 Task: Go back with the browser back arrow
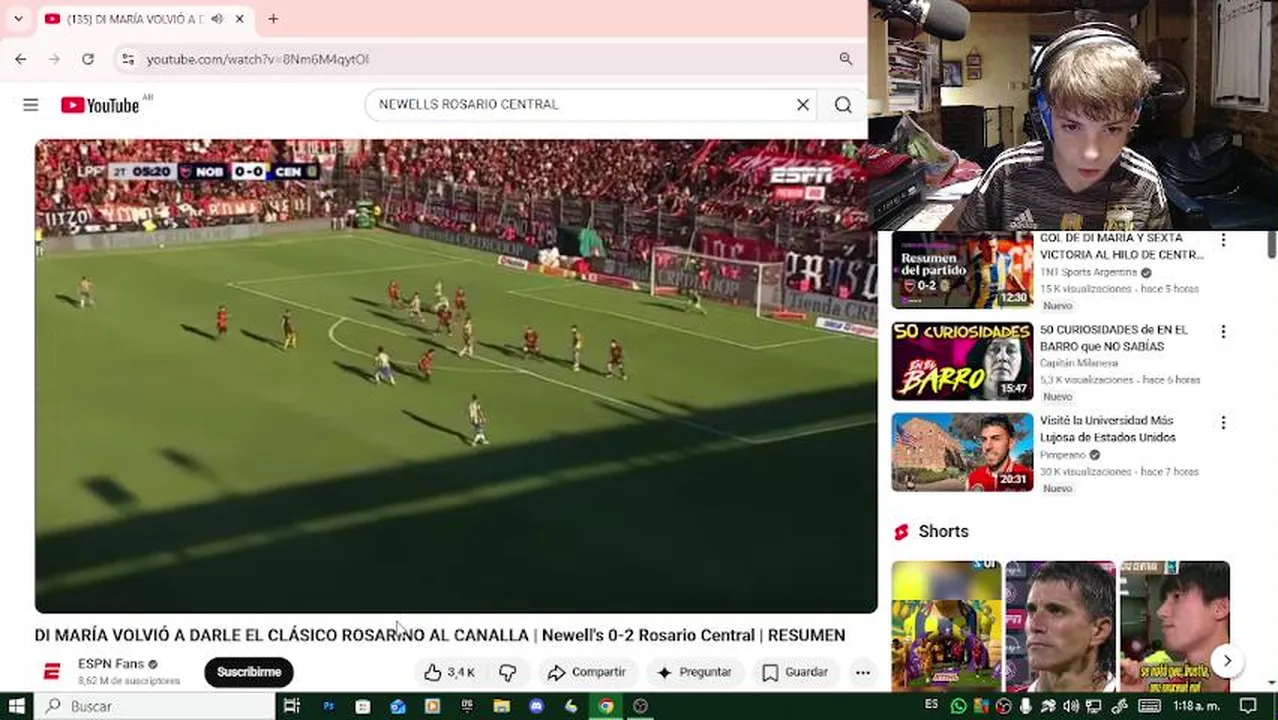[21, 59]
